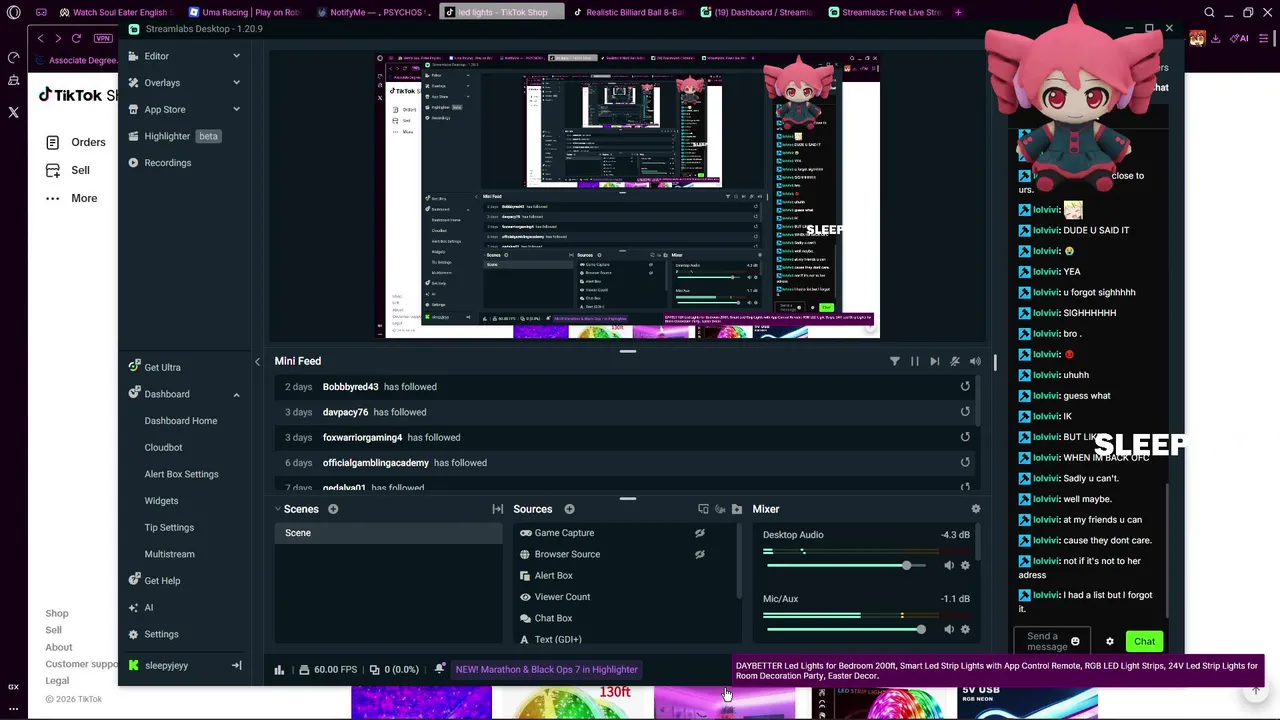
Task: Open performance stats bar-chart icon
Action: (279, 669)
